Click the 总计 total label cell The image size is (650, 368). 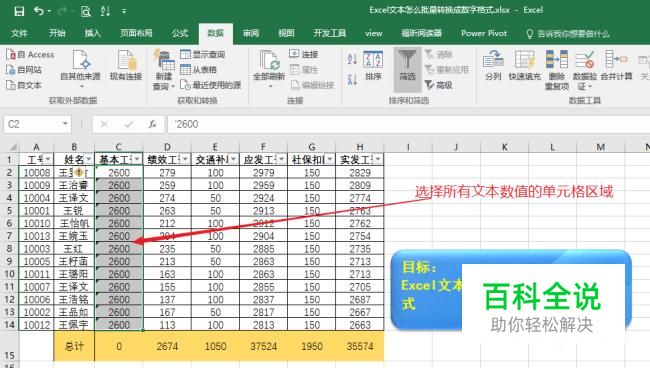[74, 346]
